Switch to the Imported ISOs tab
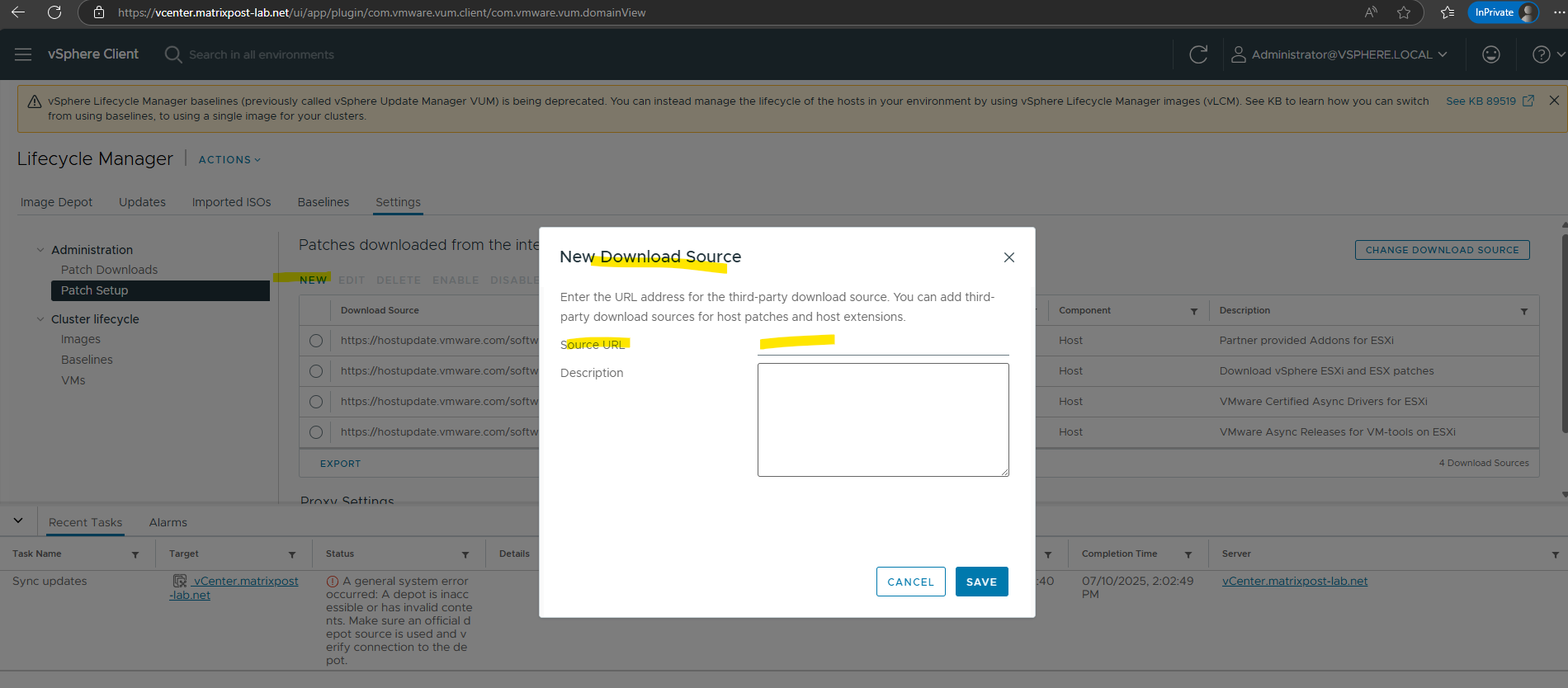 231,202
